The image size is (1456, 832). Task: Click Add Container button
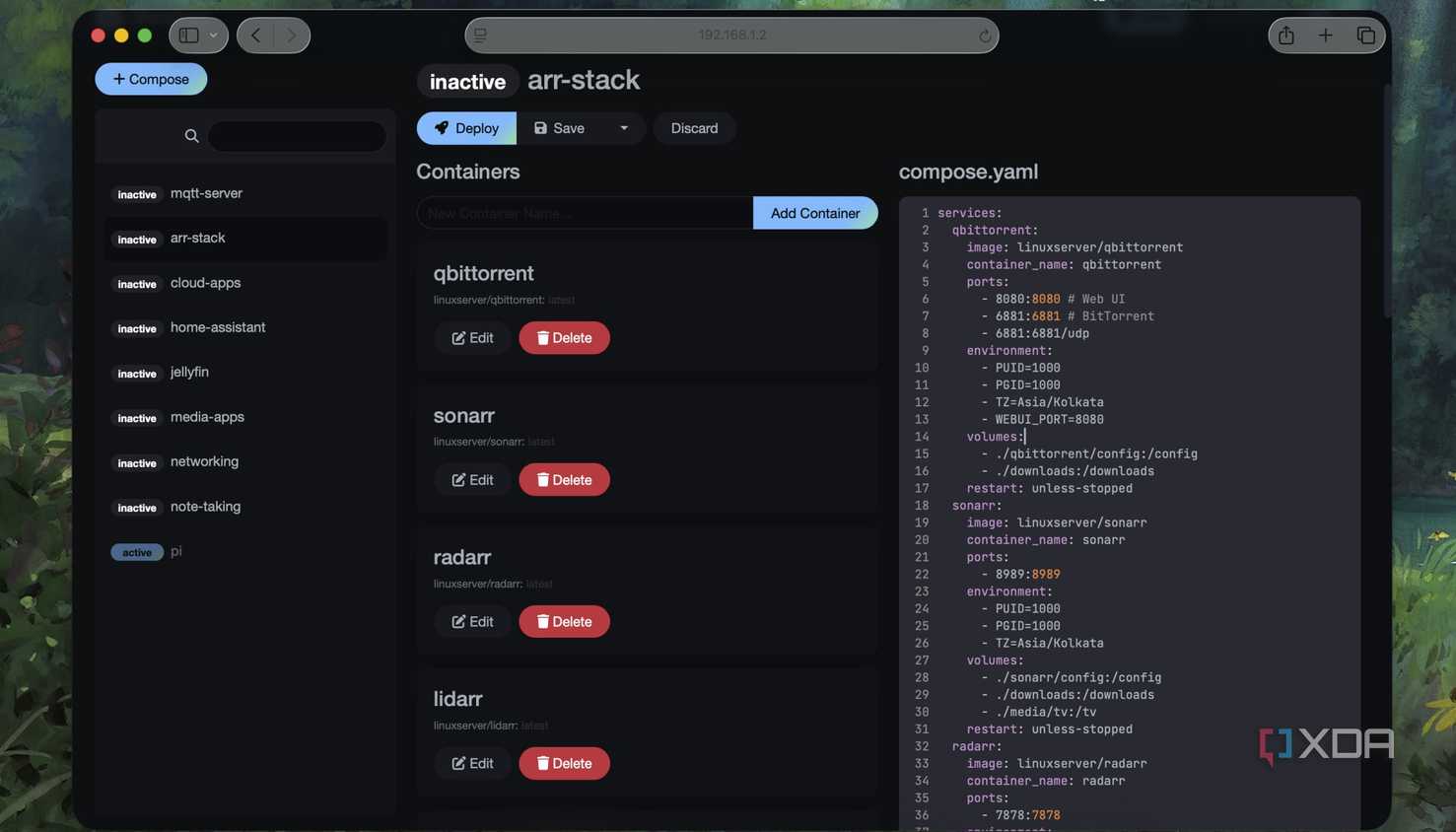click(815, 213)
